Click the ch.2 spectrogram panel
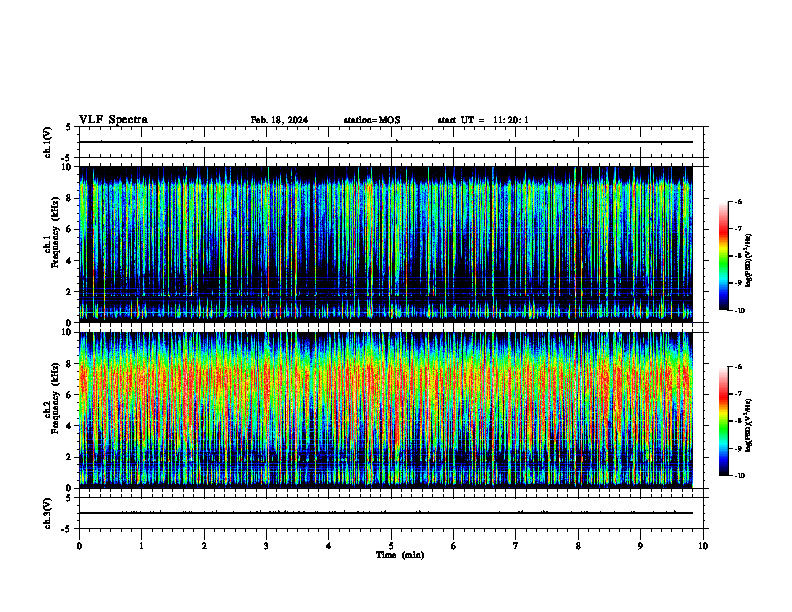Viewport: 792px width, 612px height. [x=385, y=410]
